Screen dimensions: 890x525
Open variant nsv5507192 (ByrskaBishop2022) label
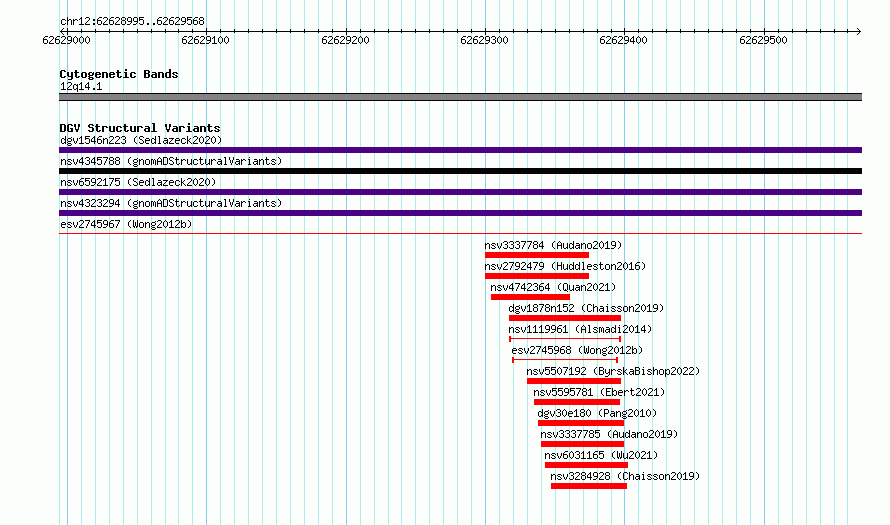click(x=613, y=371)
